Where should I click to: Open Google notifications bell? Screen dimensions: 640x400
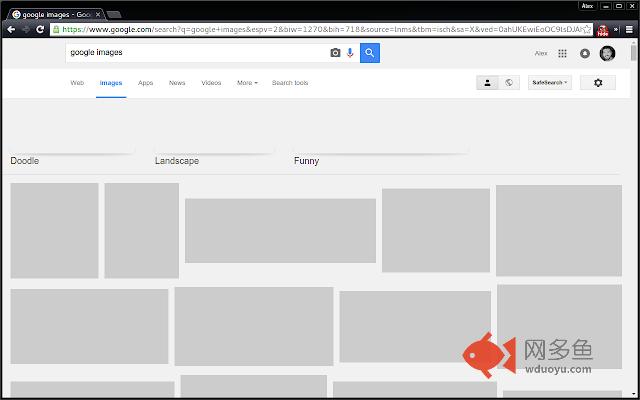585,53
